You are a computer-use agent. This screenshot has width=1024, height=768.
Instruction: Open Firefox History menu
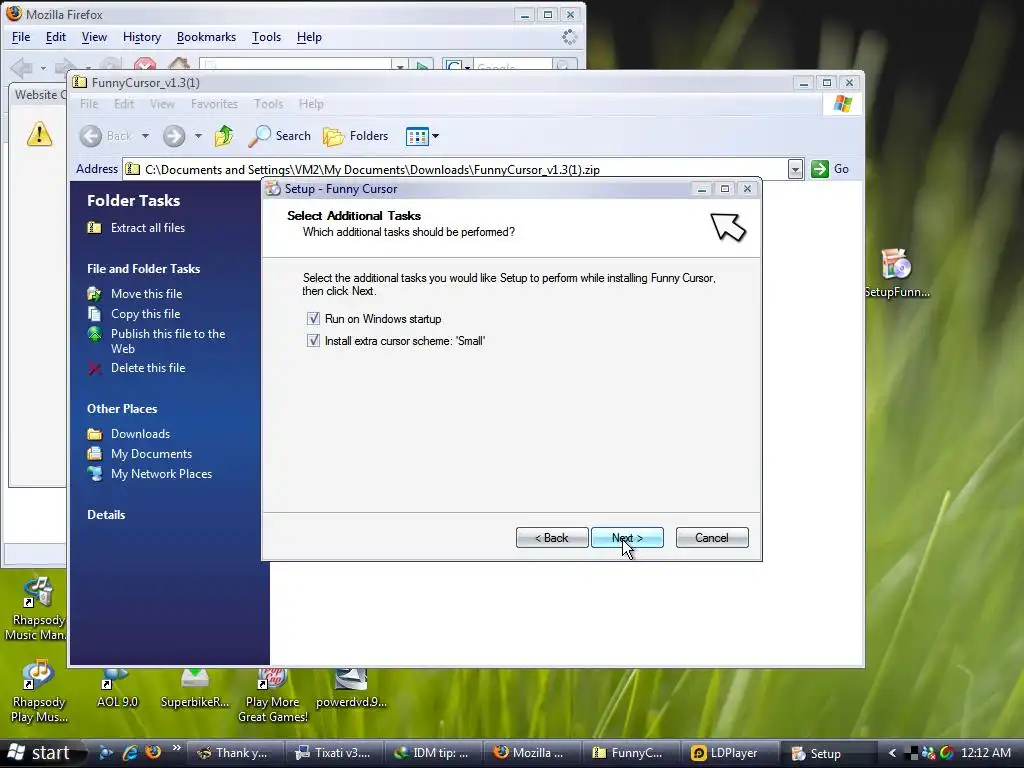(142, 37)
